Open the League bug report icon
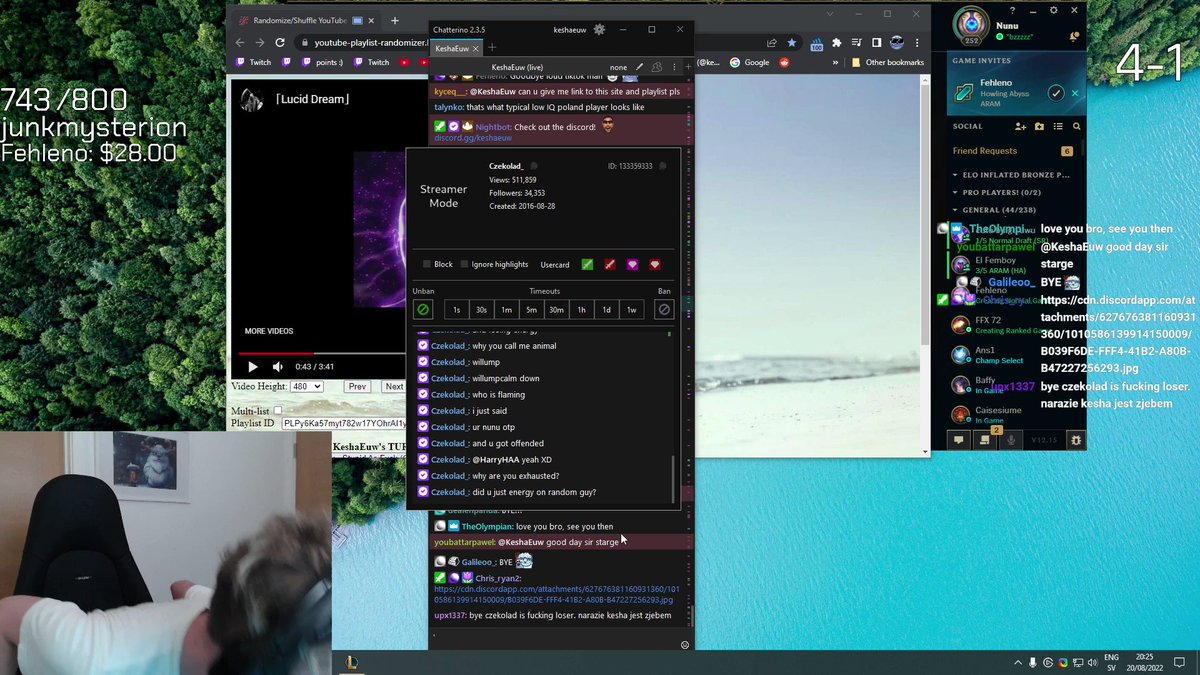The image size is (1200, 675). pos(1076,440)
